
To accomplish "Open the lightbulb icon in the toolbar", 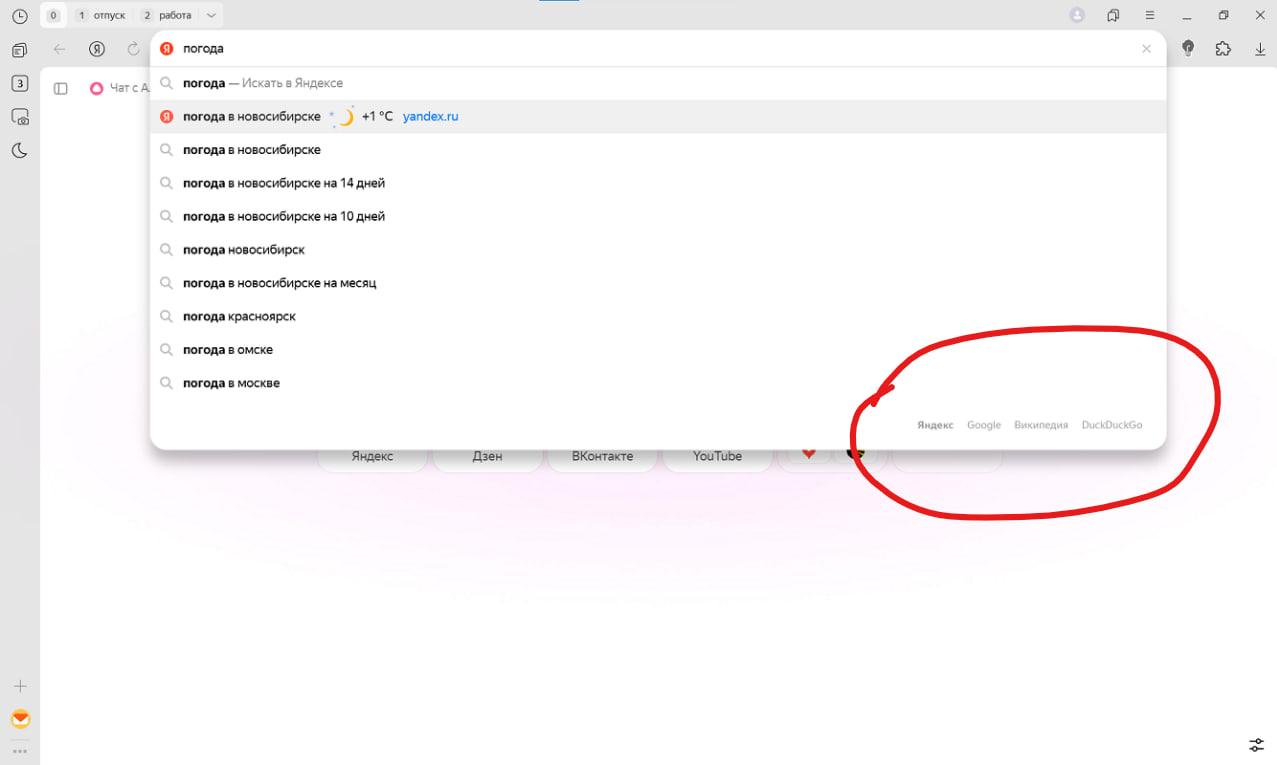I will [1188, 48].
